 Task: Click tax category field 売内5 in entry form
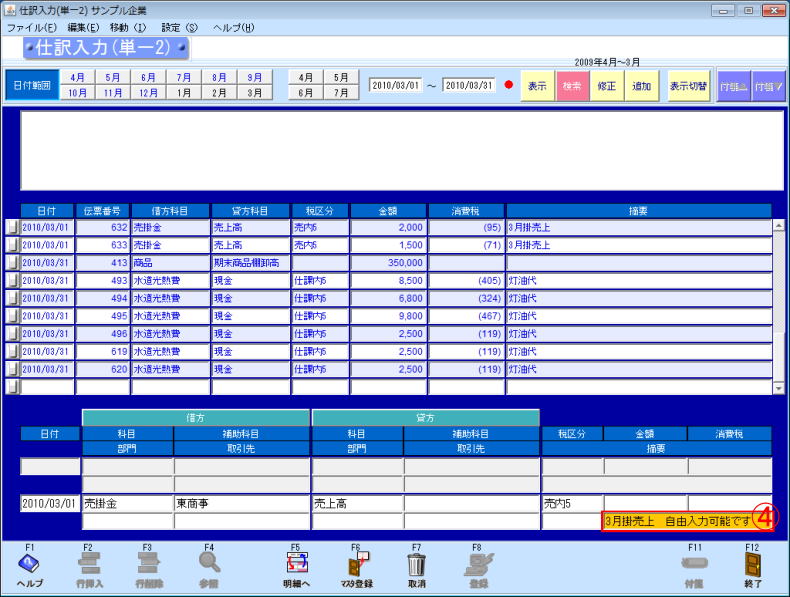pyautogui.click(x=572, y=503)
